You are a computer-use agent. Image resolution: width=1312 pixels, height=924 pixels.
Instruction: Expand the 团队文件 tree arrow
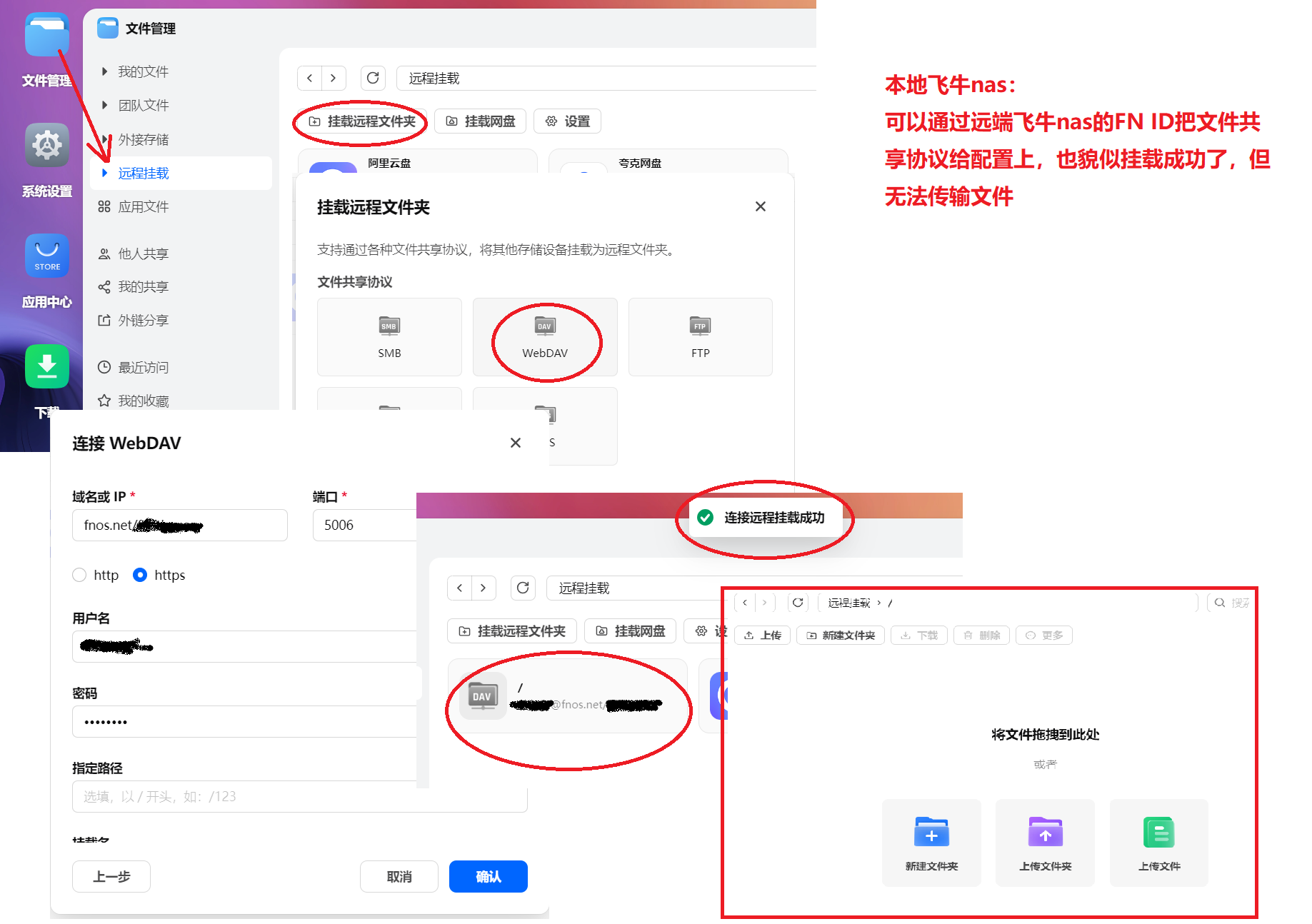click(x=104, y=106)
